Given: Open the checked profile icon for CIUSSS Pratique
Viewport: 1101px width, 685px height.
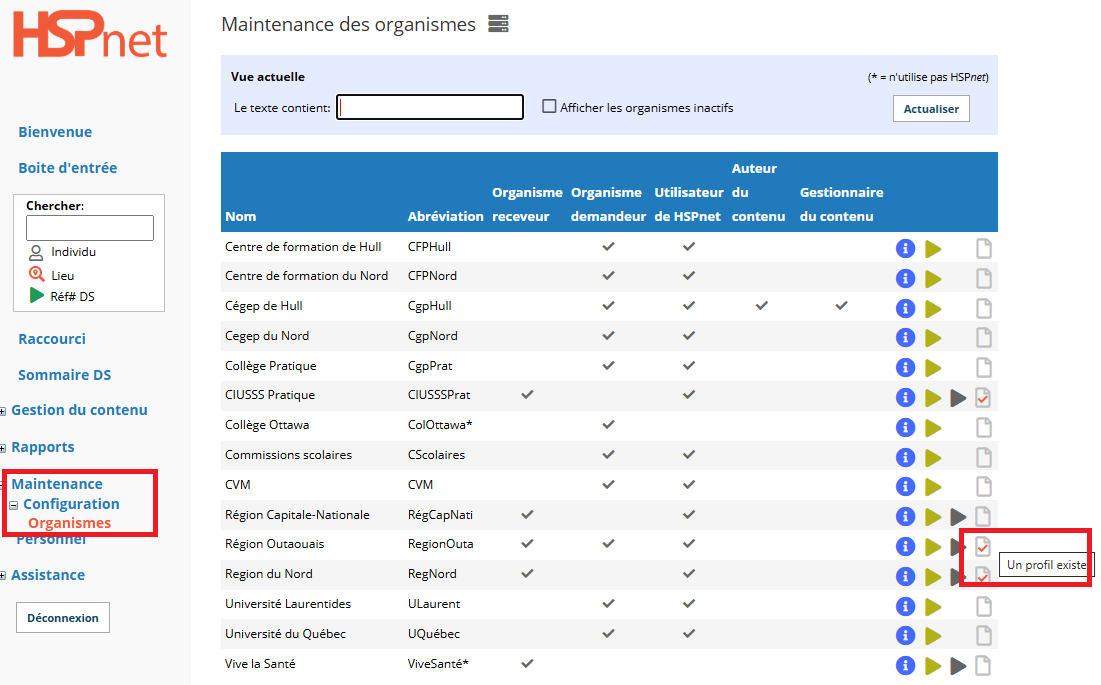Looking at the screenshot, I should pos(983,398).
